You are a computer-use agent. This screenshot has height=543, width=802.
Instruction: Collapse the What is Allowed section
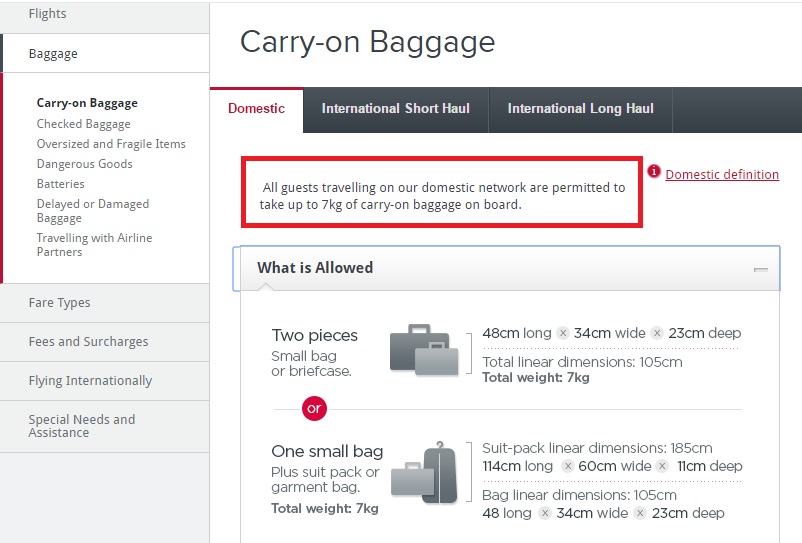click(506, 268)
